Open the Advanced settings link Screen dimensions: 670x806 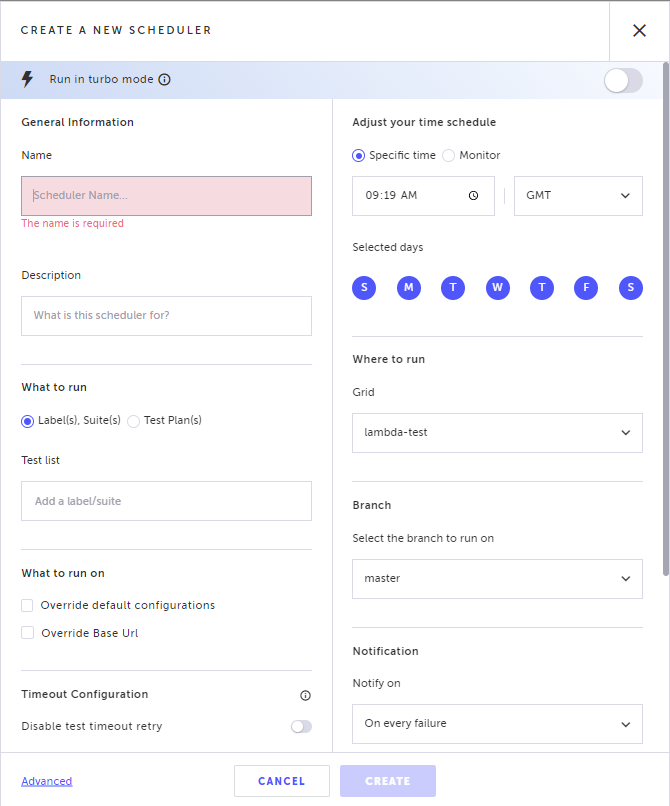tap(46, 781)
